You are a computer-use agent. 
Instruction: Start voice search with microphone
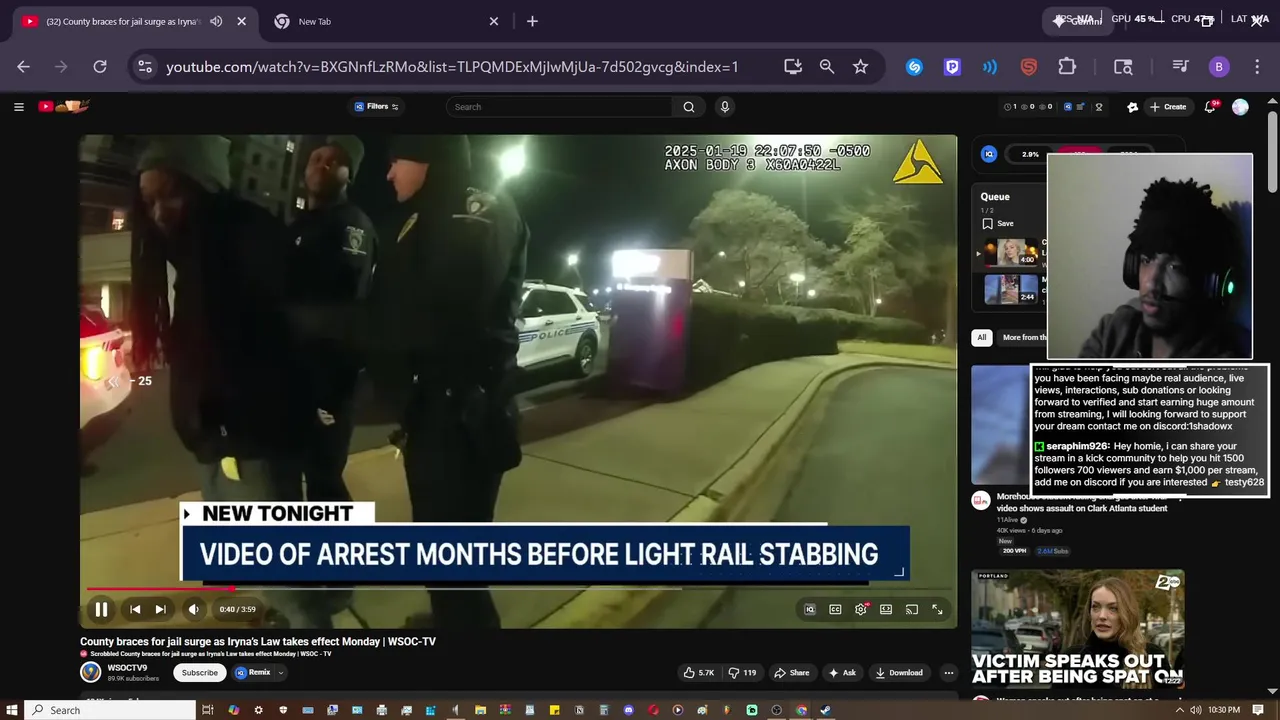[x=725, y=107]
